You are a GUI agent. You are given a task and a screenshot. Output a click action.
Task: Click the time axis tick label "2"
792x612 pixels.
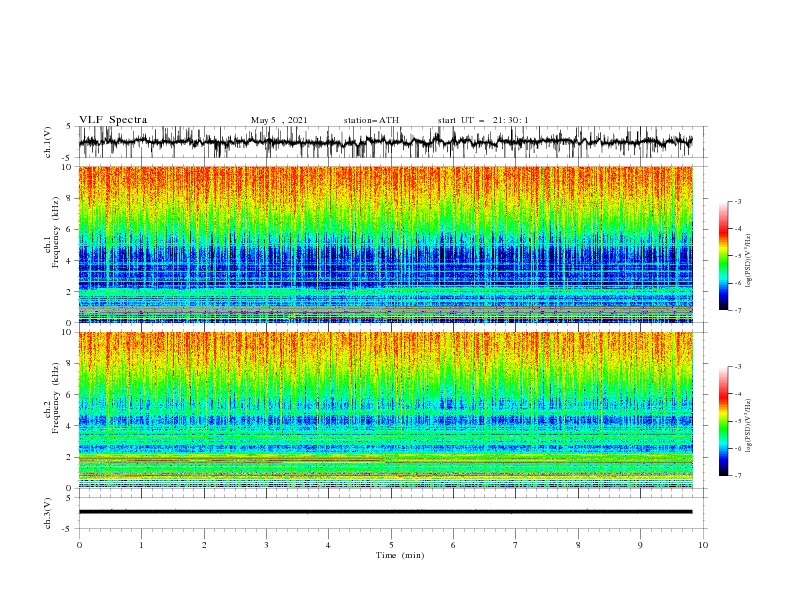(204, 545)
